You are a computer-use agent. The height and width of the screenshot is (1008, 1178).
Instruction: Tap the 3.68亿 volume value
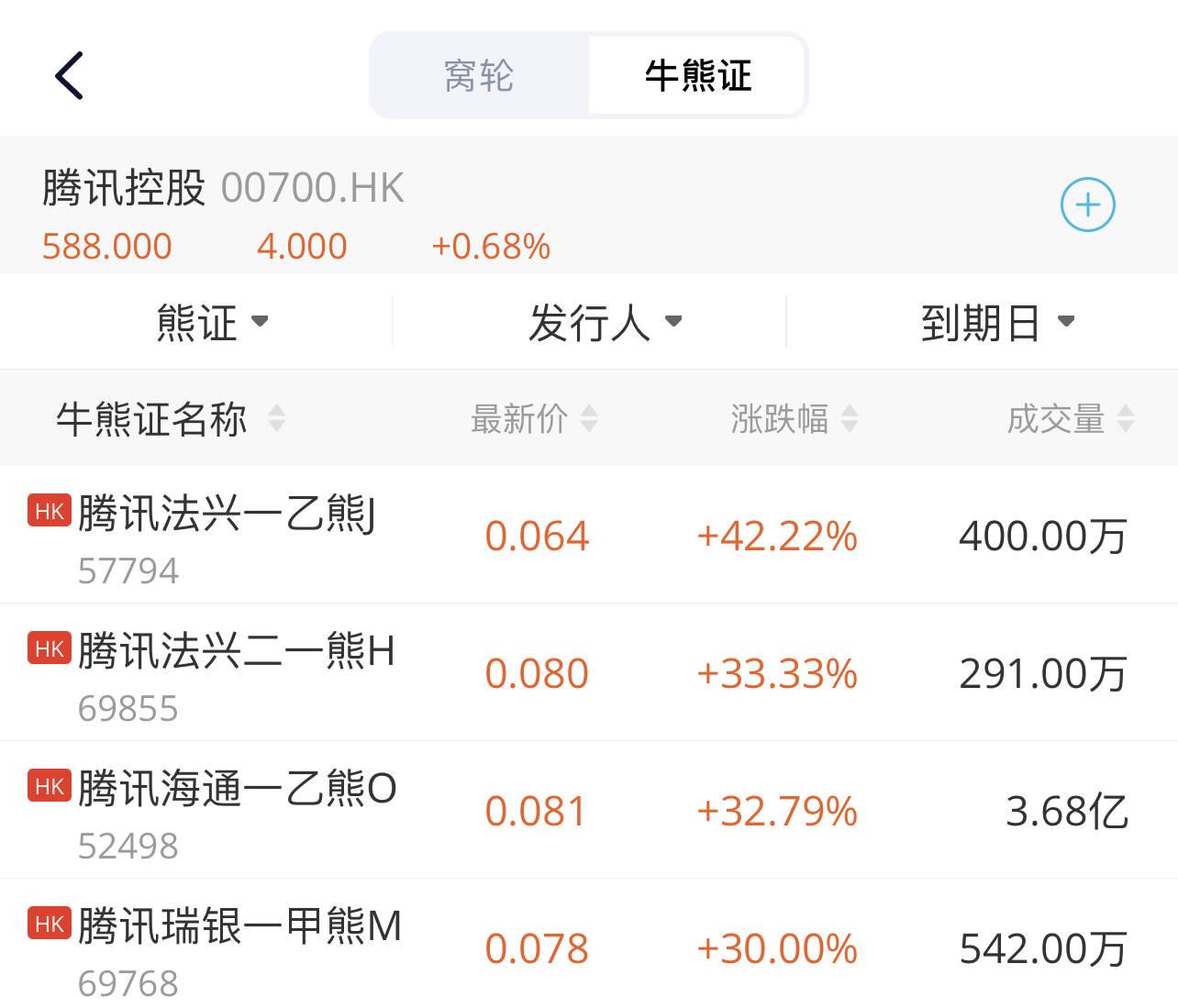click(1066, 811)
